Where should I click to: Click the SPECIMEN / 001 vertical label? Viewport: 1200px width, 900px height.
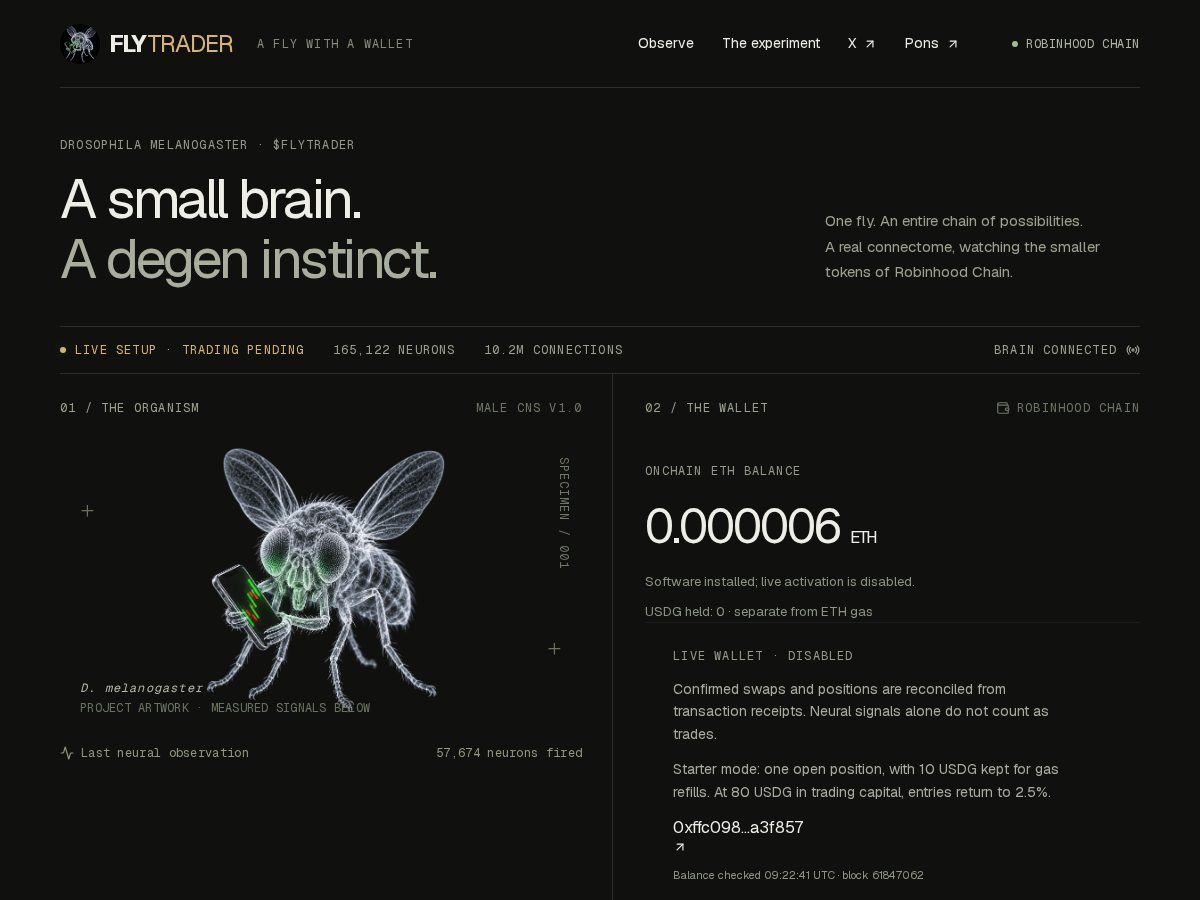[x=564, y=513]
